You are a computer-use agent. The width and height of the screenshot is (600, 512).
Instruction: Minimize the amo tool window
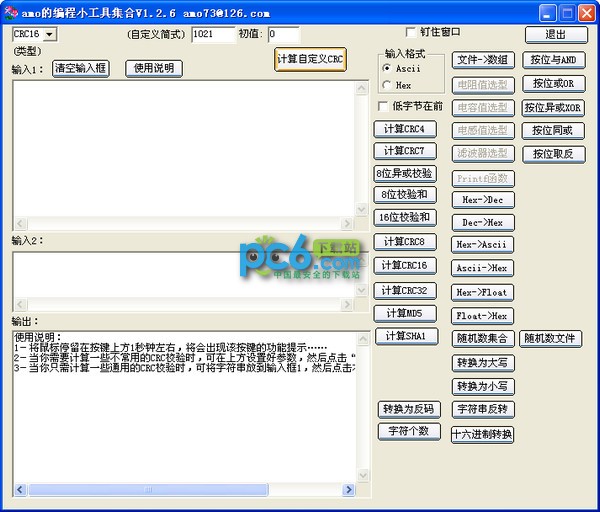547,13
